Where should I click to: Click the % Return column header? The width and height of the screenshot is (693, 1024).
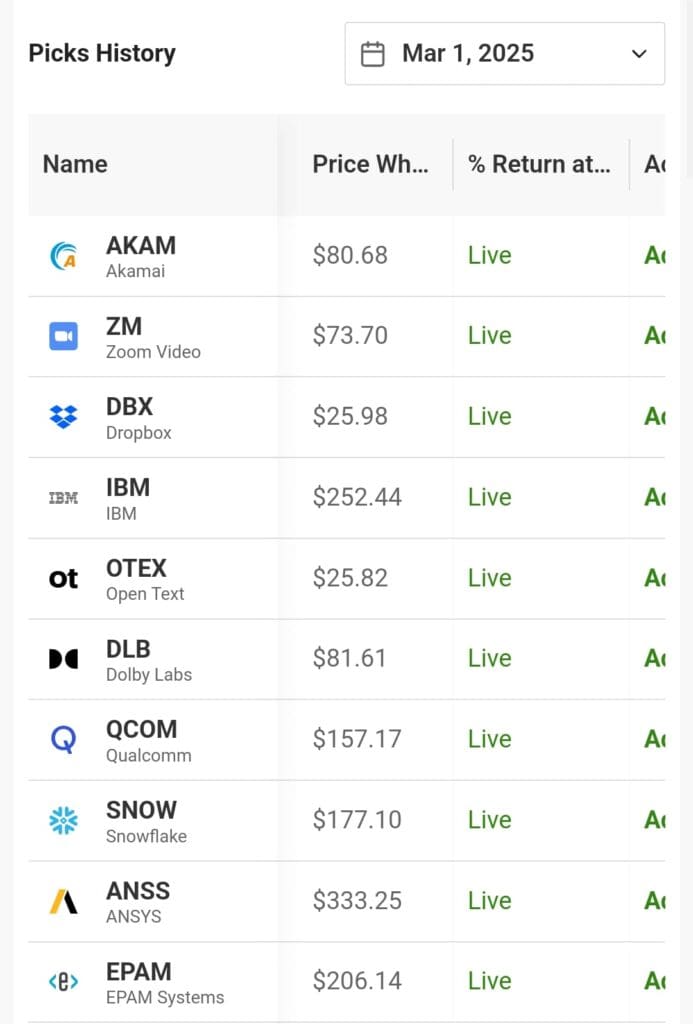539,164
